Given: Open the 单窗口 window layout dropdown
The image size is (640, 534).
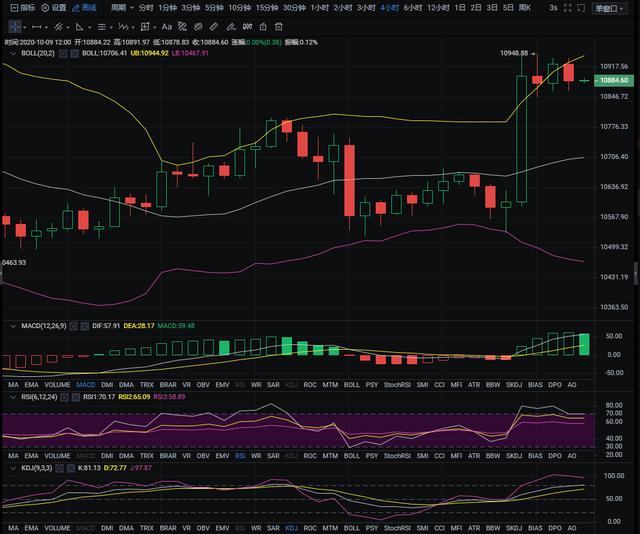Looking at the screenshot, I should pyautogui.click(x=610, y=9).
